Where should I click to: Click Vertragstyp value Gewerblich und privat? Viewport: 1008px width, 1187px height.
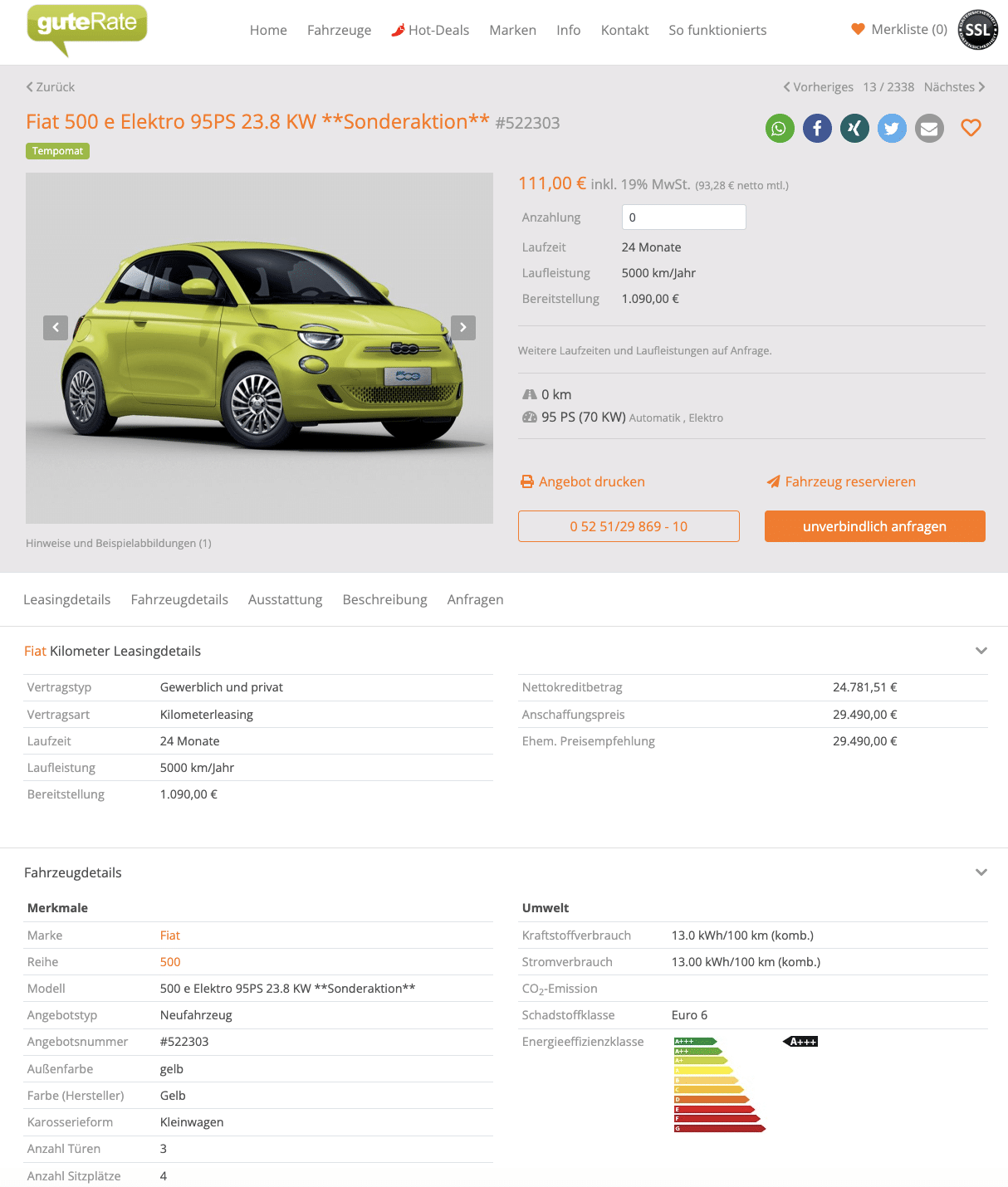coord(222,687)
